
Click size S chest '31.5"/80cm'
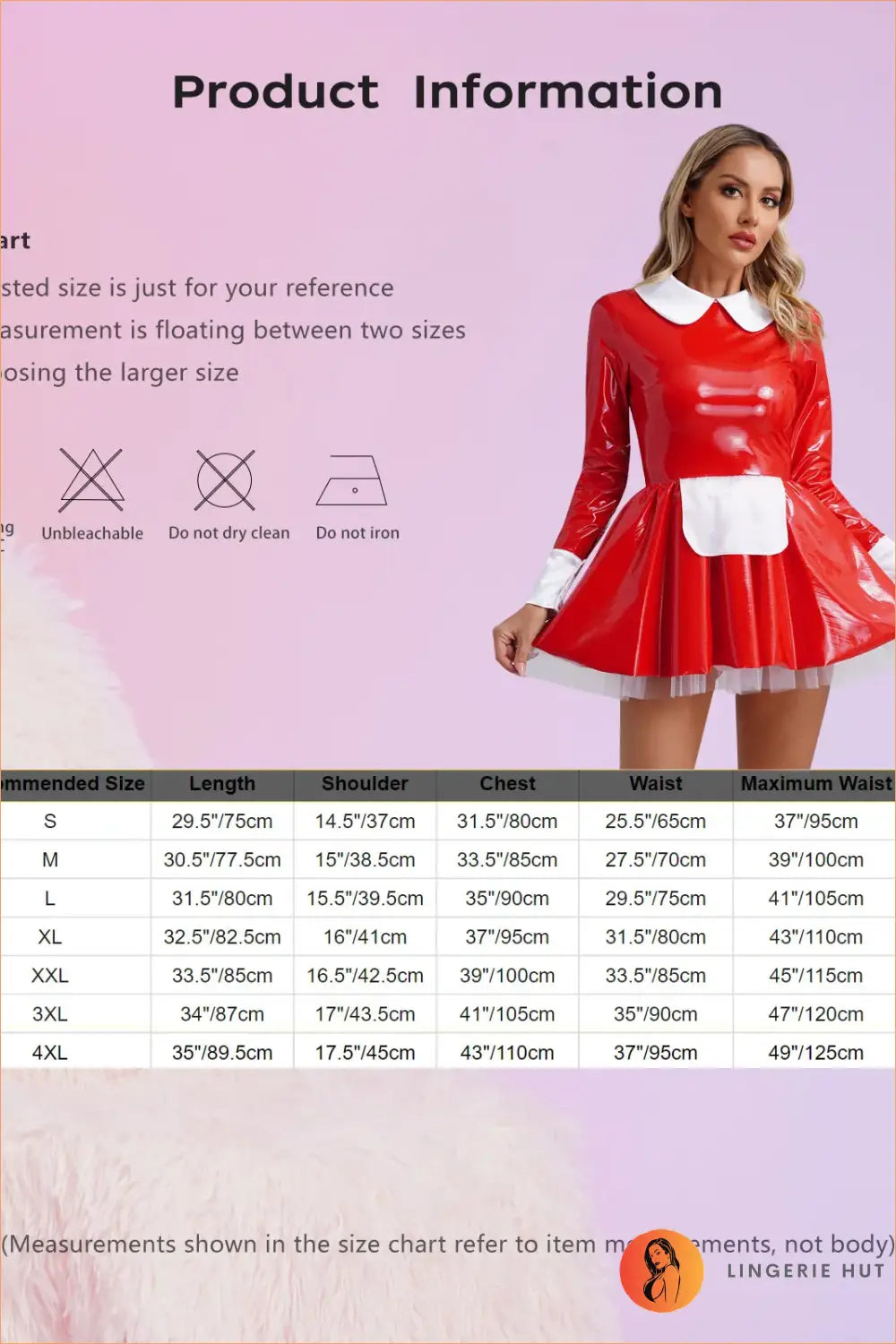click(x=507, y=821)
